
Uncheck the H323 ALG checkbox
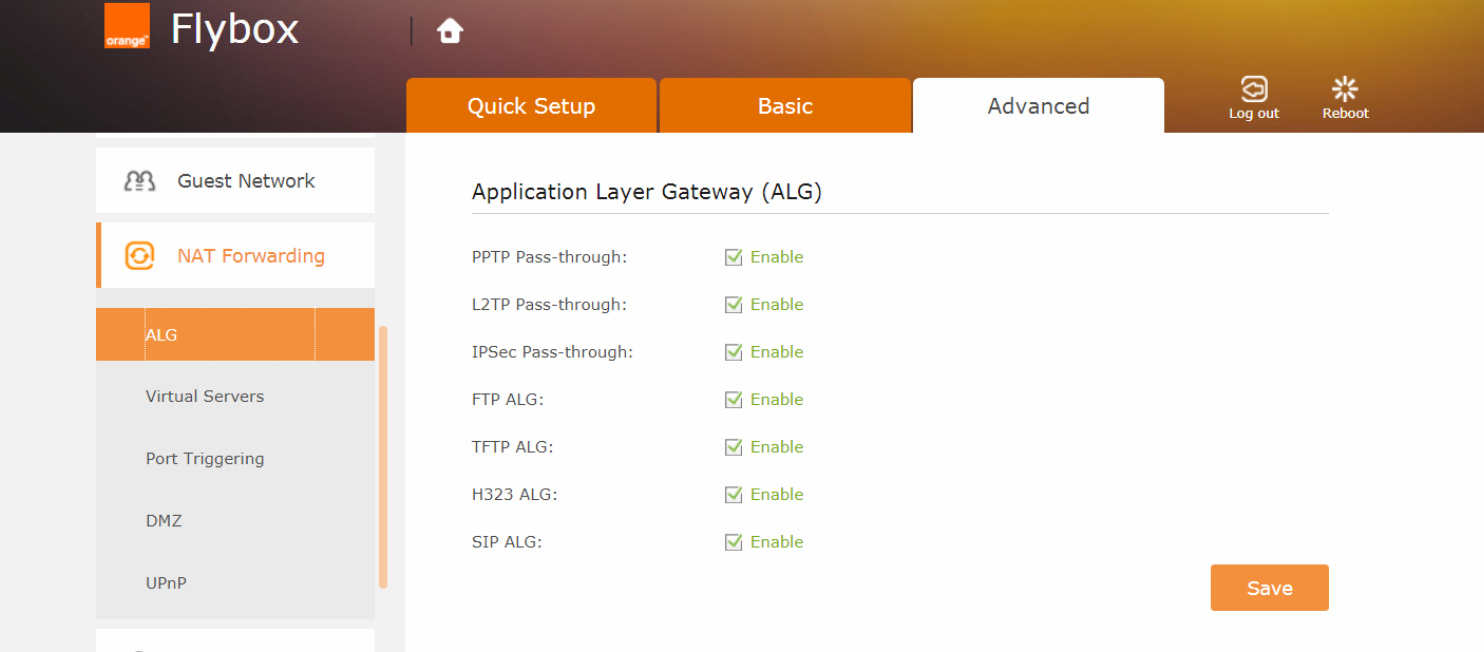click(734, 495)
